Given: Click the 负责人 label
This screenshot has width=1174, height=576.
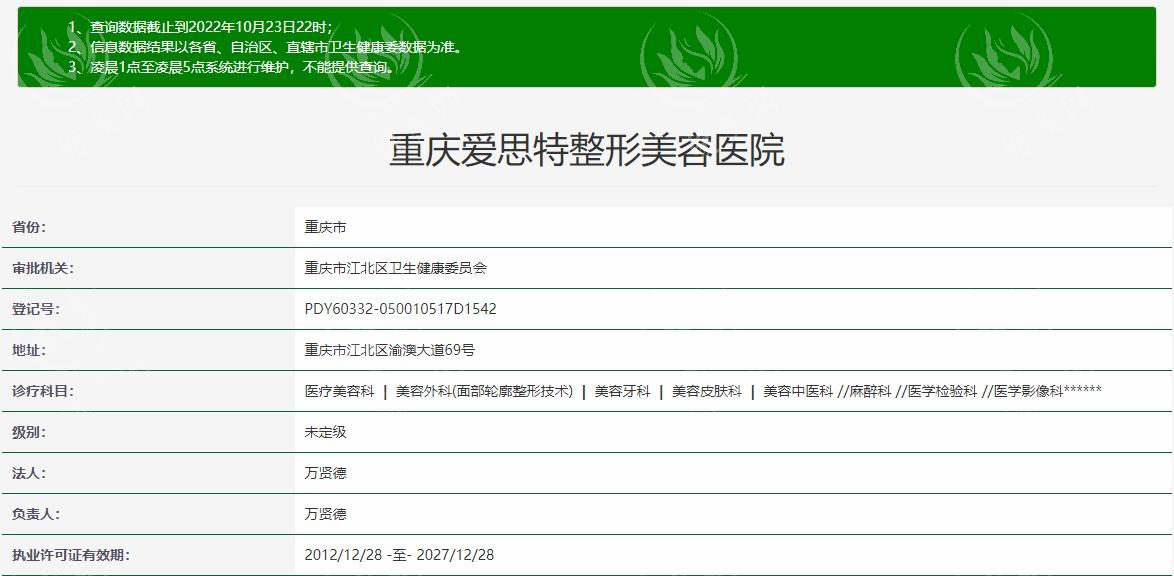Looking at the screenshot, I should pyautogui.click(x=35, y=515).
